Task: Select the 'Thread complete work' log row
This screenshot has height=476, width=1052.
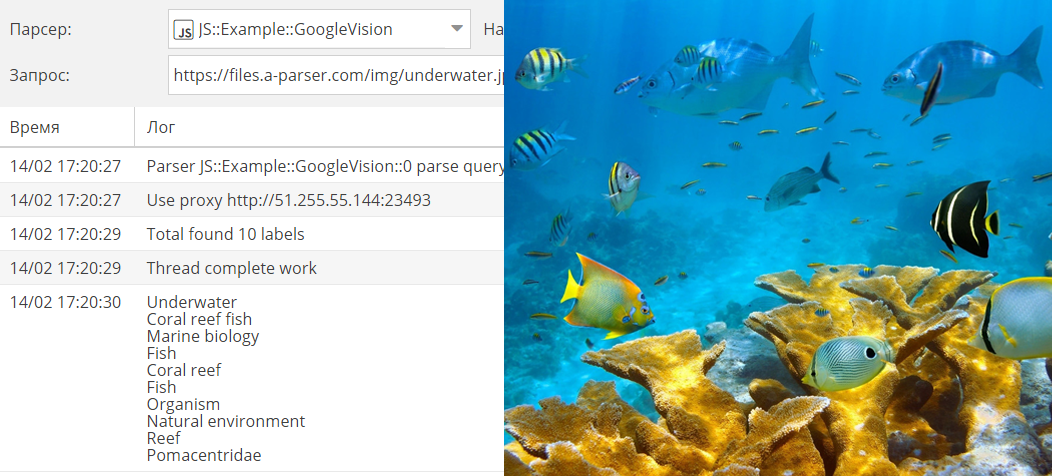Action: (252, 268)
